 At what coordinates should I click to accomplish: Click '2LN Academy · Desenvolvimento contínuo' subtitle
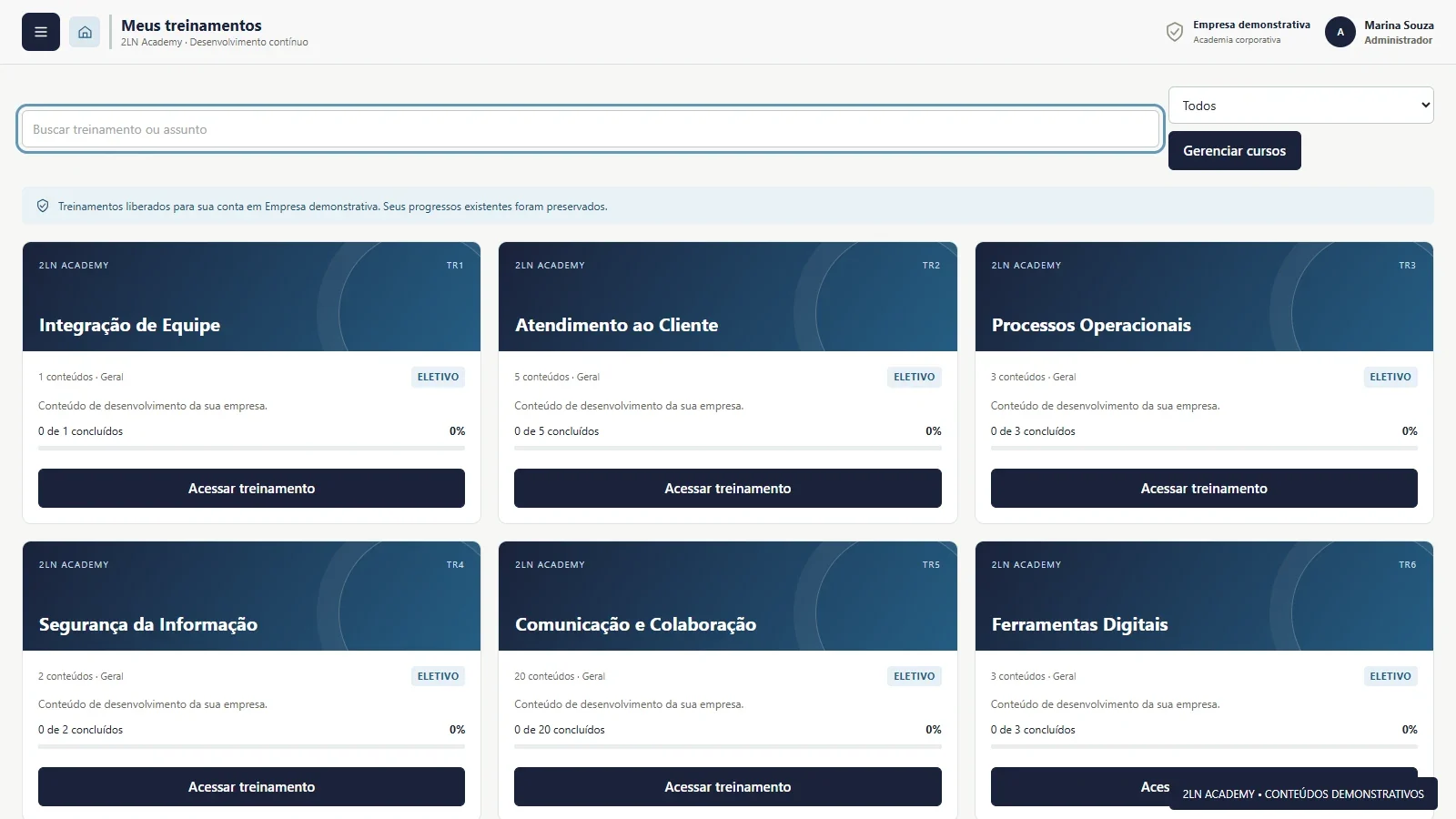pos(215,42)
